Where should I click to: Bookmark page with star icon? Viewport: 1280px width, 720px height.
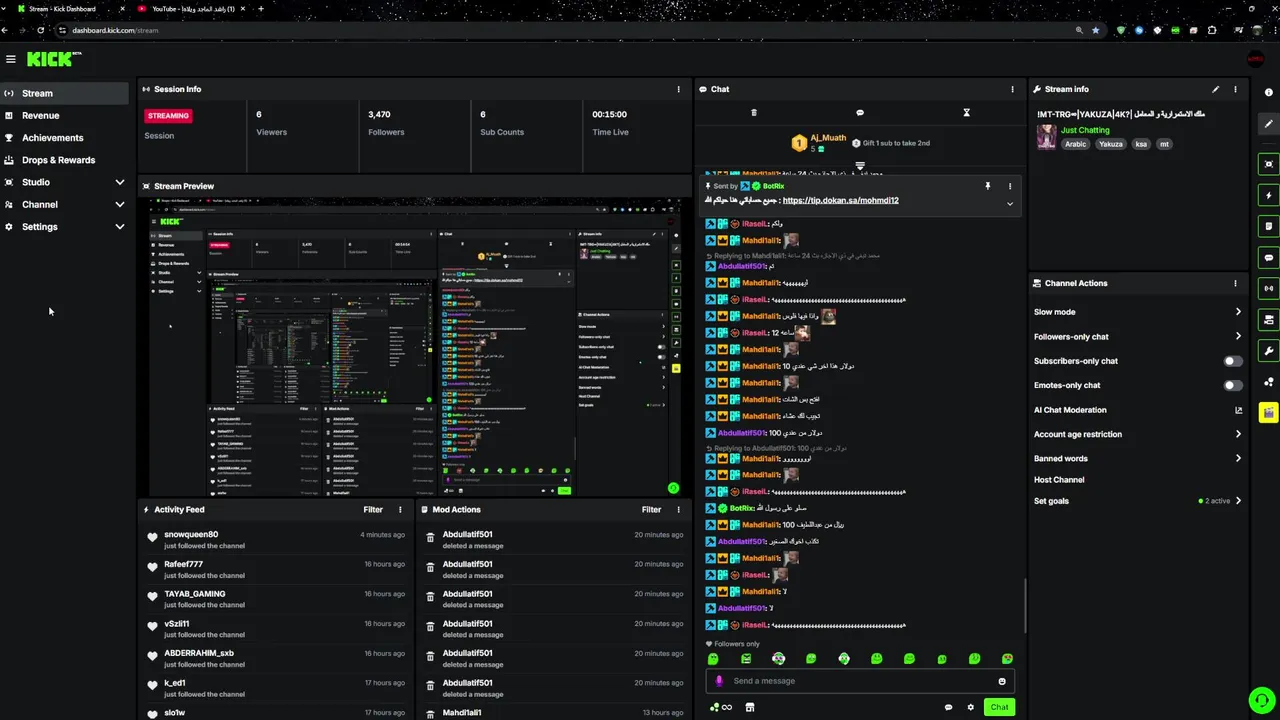(1096, 30)
